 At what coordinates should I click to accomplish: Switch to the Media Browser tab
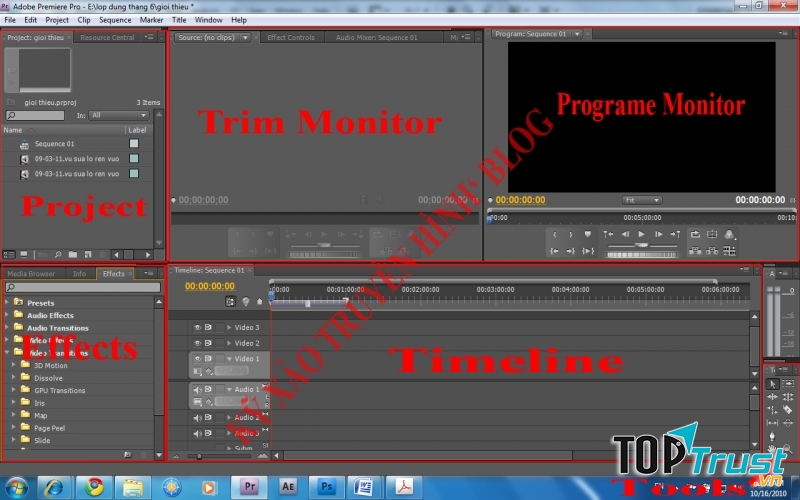pos(32,273)
